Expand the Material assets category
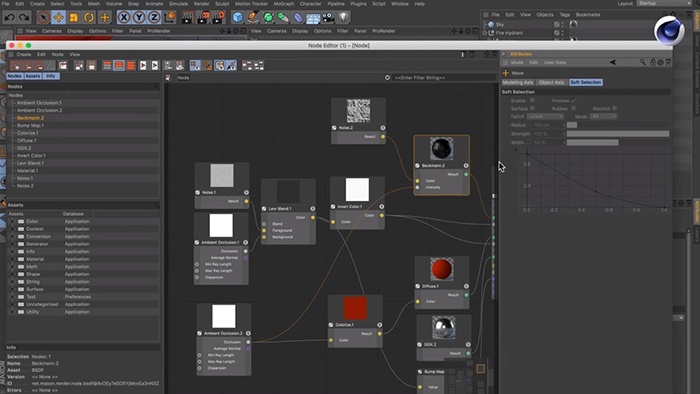The image size is (700, 394). [x=12, y=259]
